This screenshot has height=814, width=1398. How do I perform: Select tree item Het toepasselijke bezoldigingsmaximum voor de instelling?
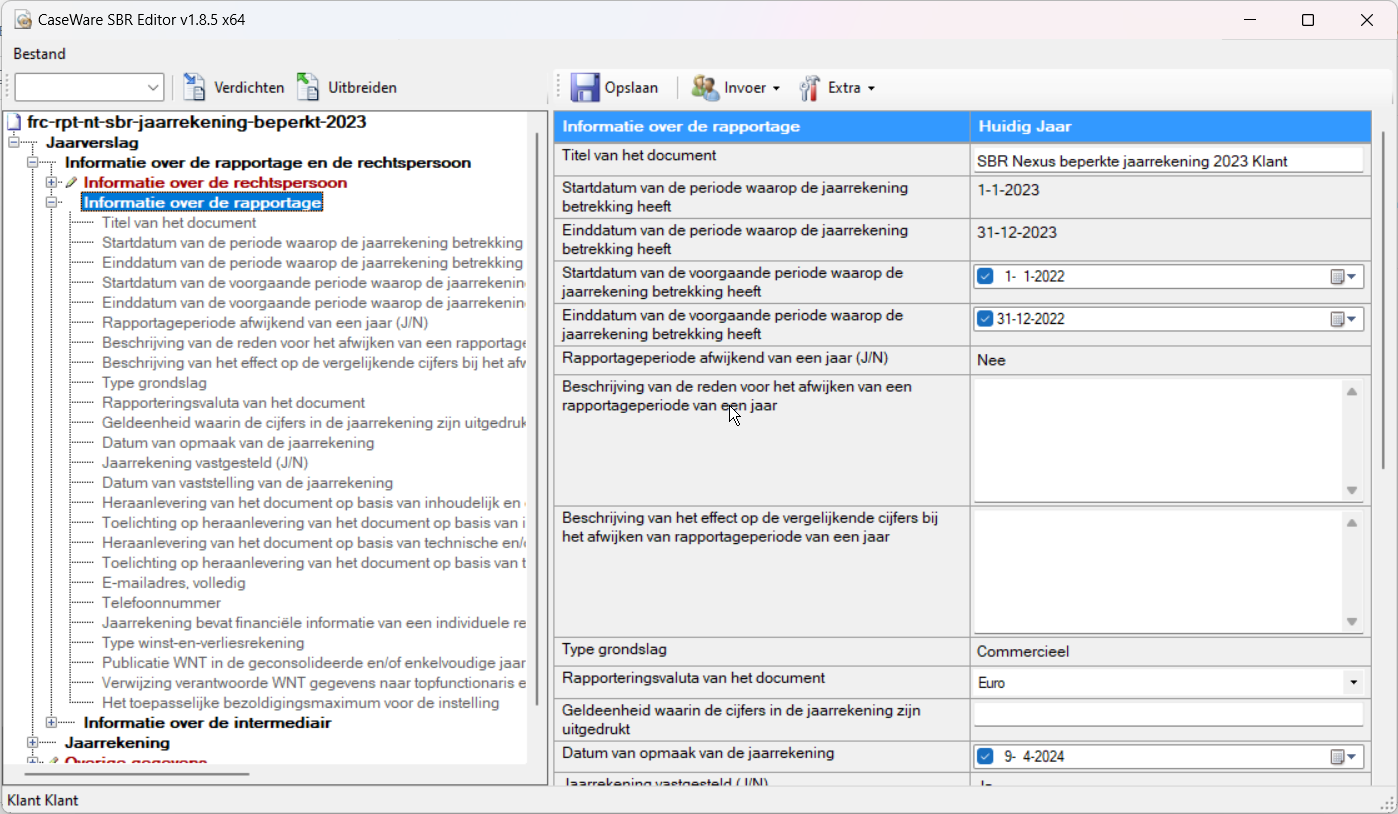(x=300, y=703)
